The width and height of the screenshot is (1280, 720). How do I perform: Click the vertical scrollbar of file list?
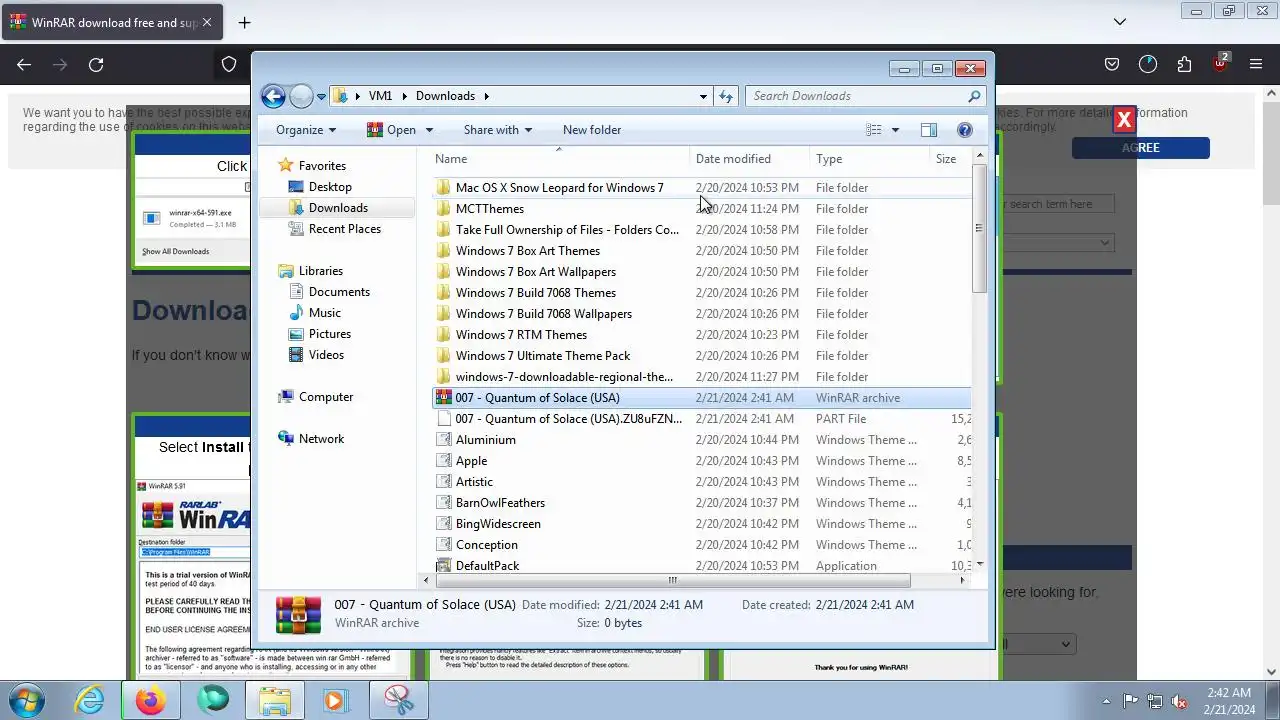[979, 230]
